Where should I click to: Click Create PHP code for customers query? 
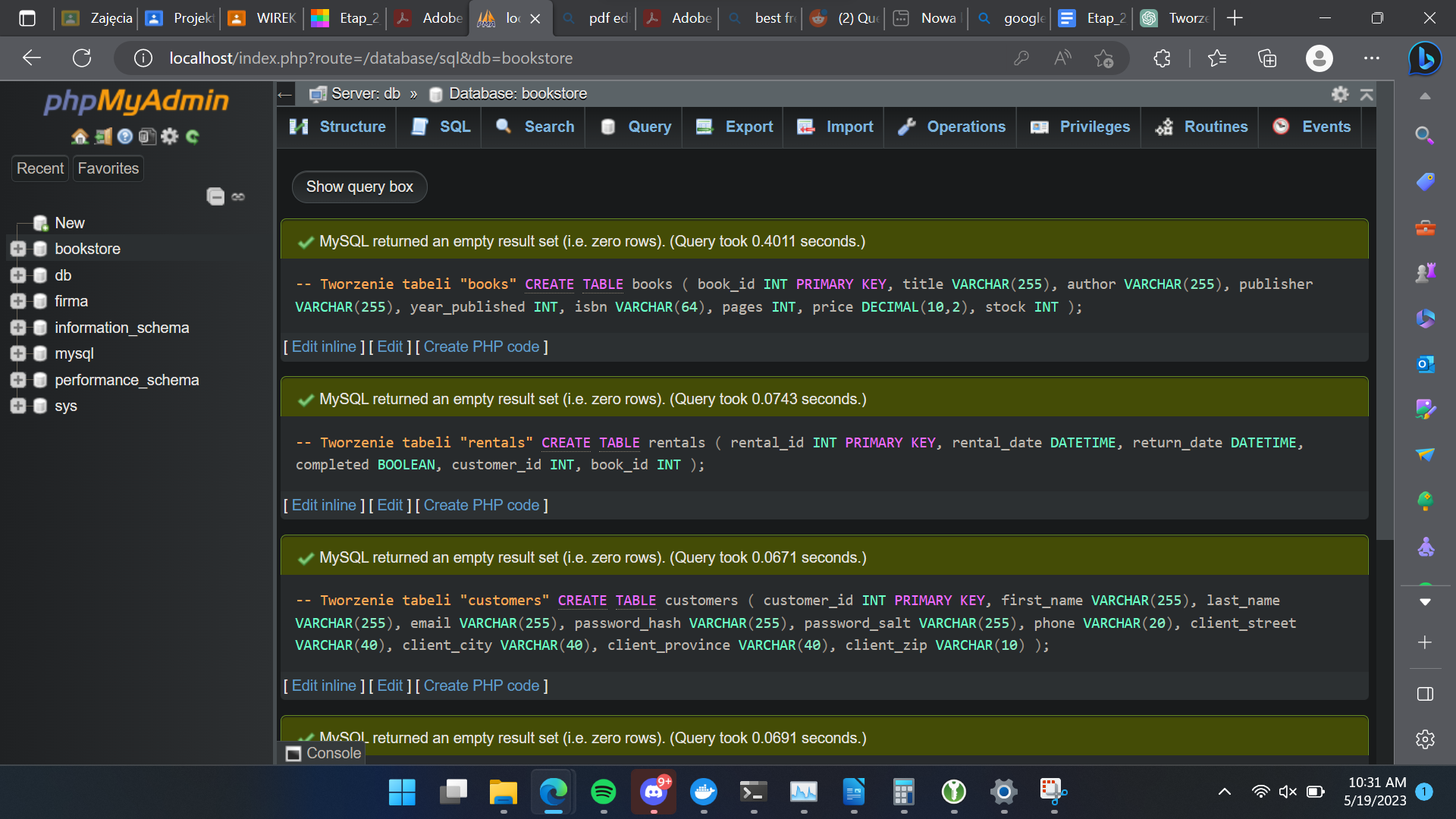[482, 686]
